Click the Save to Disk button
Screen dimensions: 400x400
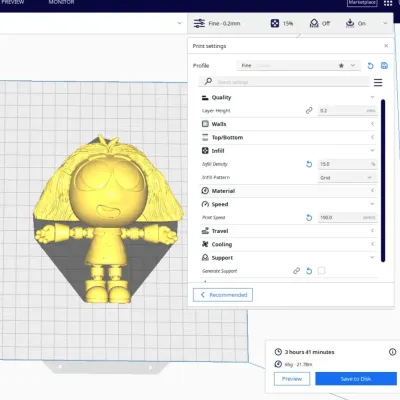(356, 379)
